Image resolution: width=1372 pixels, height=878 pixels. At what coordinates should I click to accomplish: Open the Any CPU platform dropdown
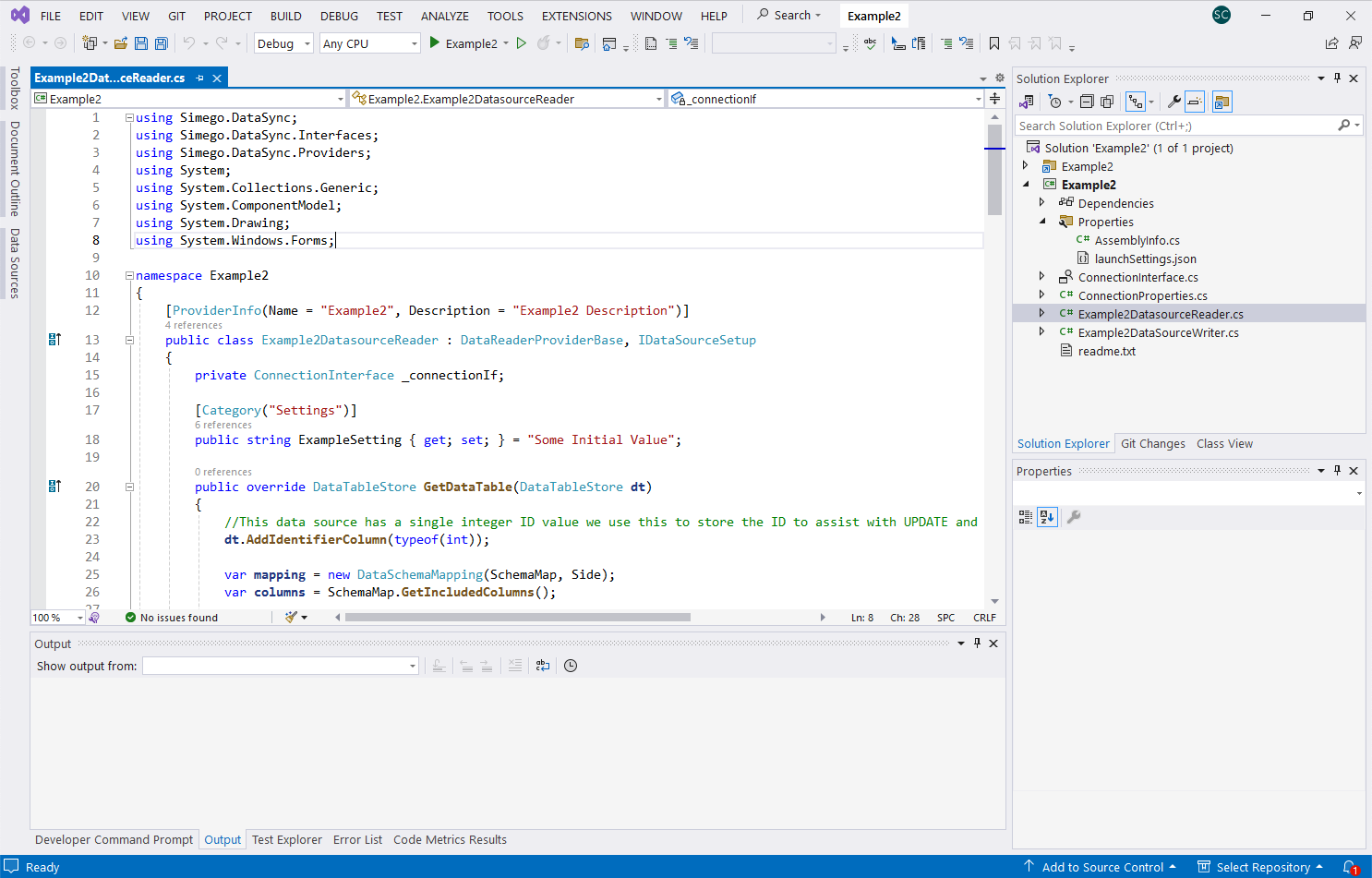click(x=369, y=43)
